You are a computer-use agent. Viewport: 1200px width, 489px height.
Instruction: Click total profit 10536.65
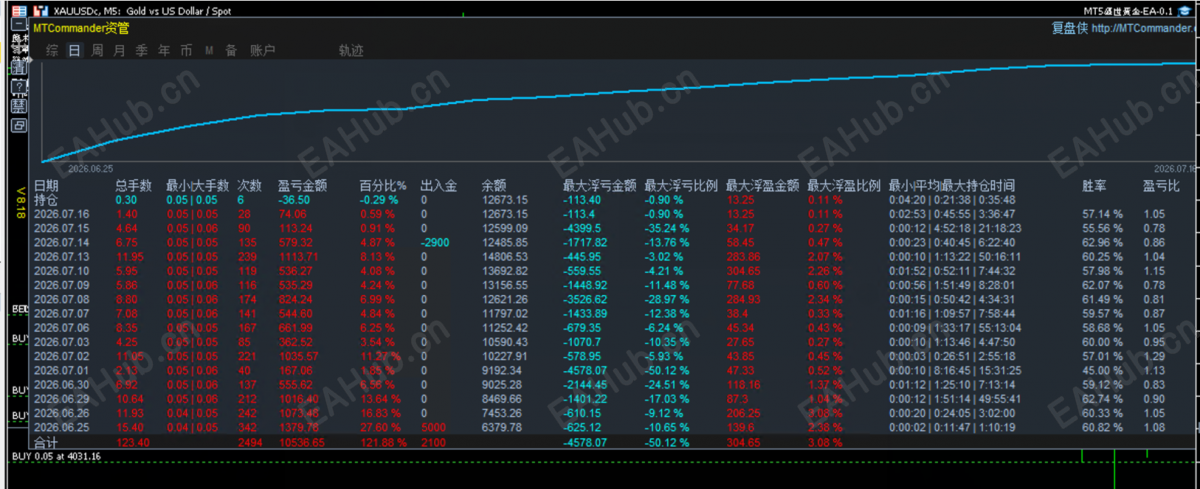[x=301, y=441]
